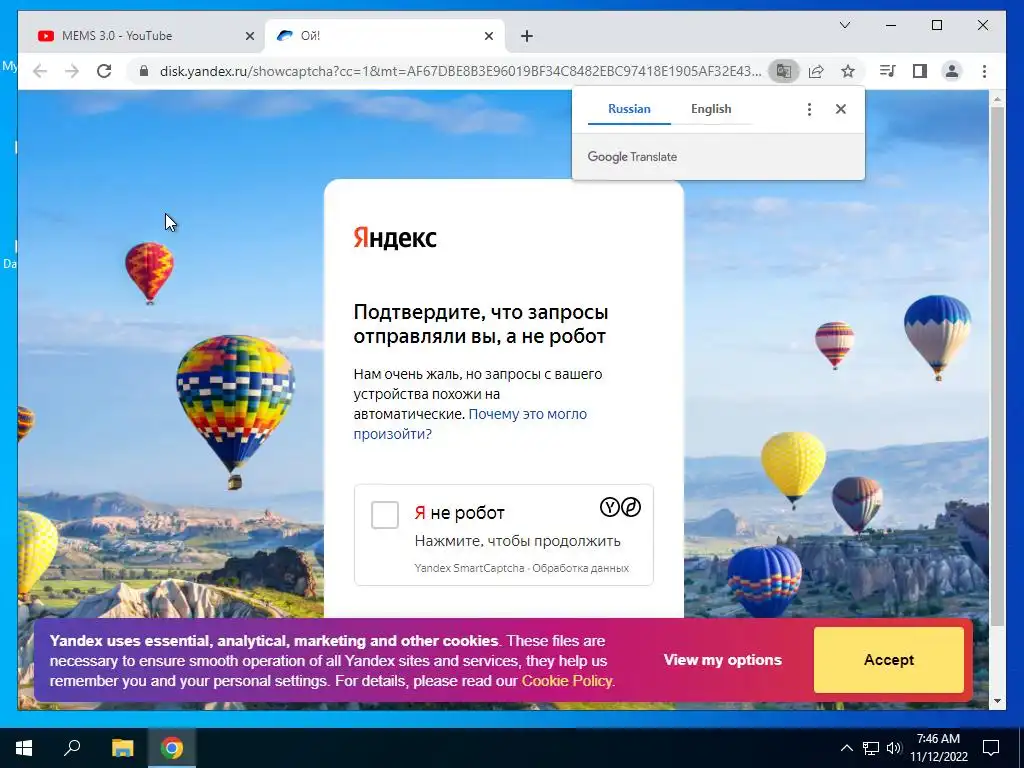This screenshot has width=1024, height=768.
Task: Click the vertical scrollbar thumb
Action: click(997, 366)
